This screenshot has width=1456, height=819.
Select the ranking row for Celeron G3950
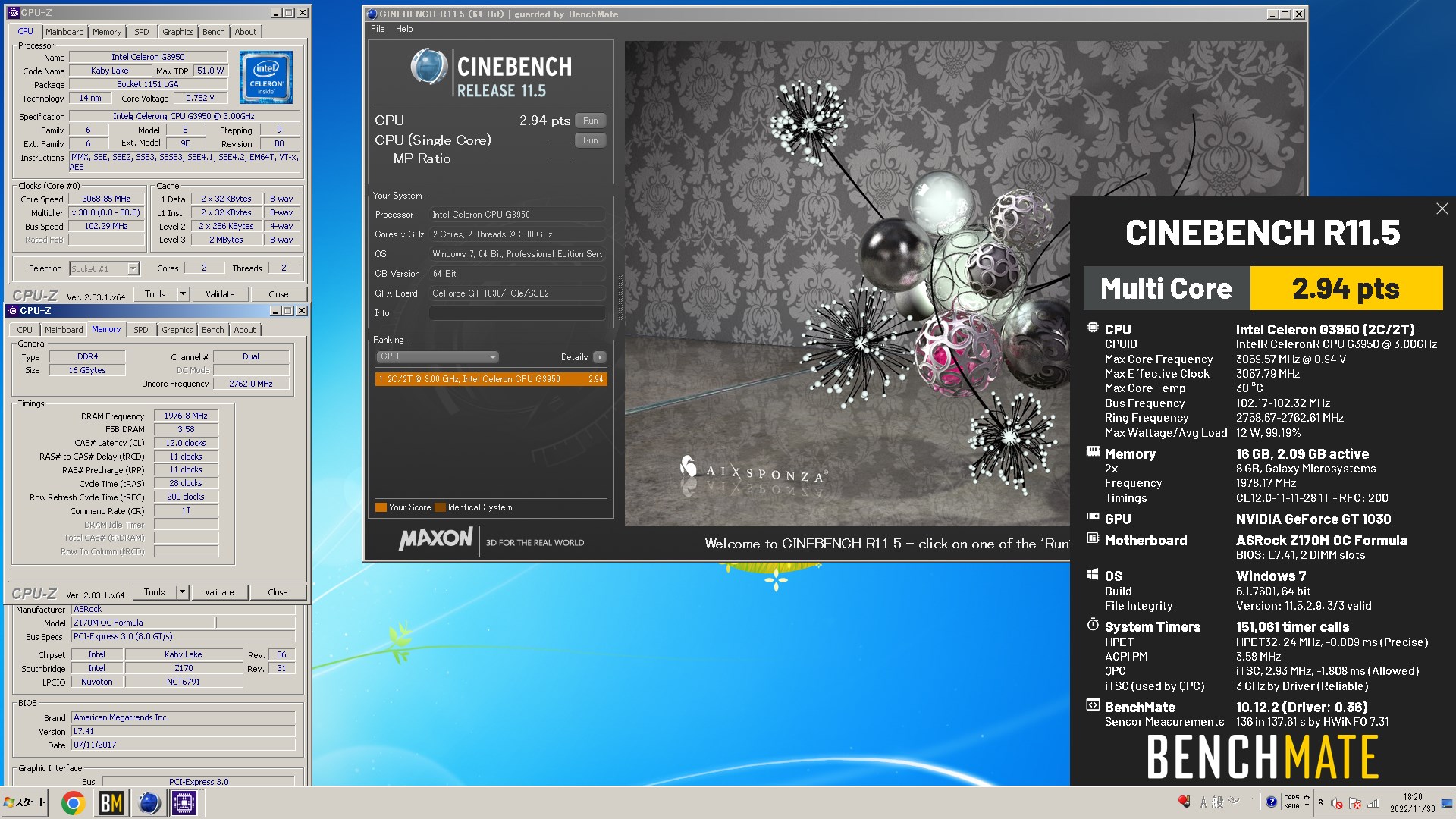tap(491, 378)
